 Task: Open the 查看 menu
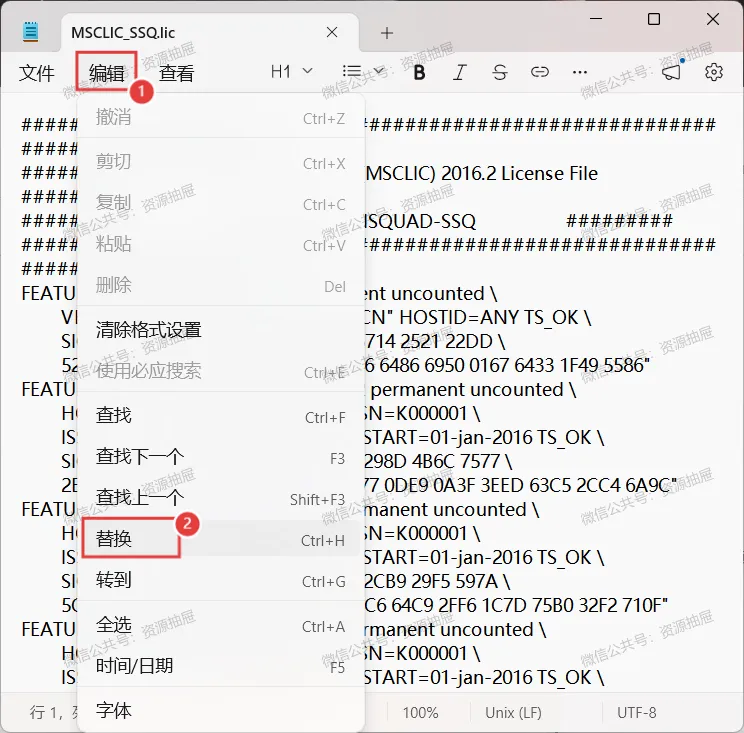[x=177, y=73]
